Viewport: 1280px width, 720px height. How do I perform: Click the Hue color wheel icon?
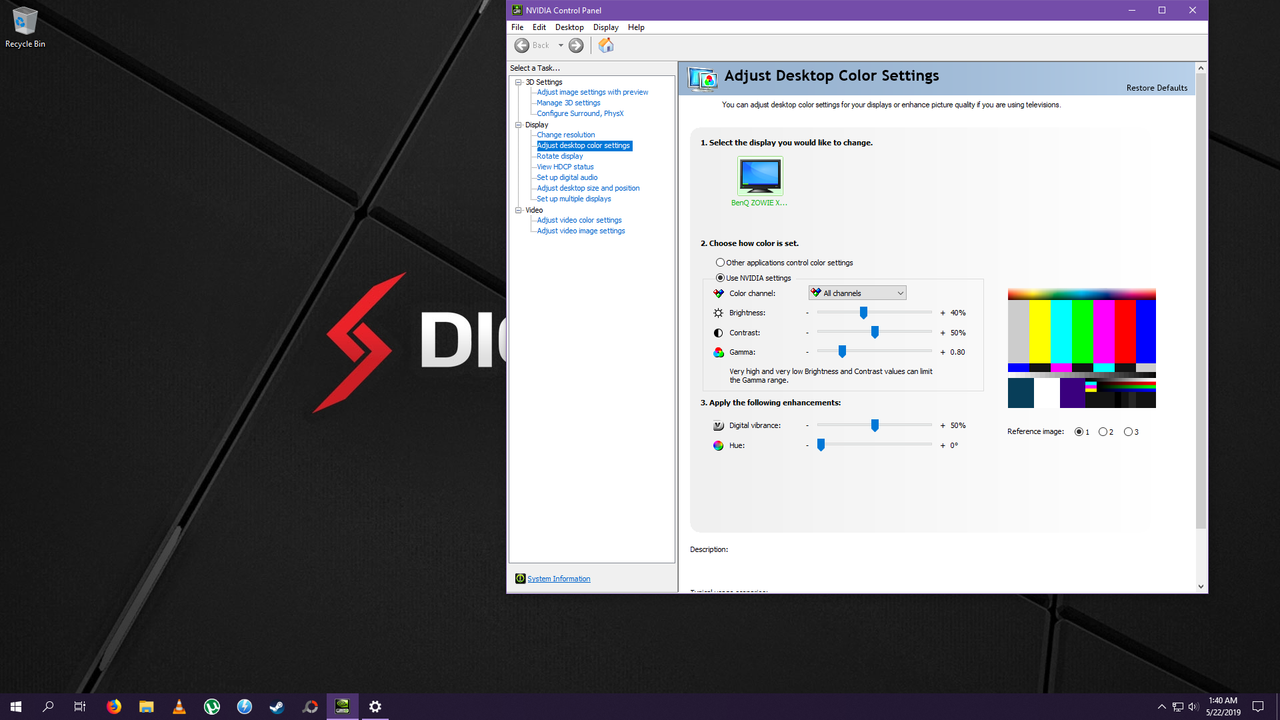click(x=718, y=445)
